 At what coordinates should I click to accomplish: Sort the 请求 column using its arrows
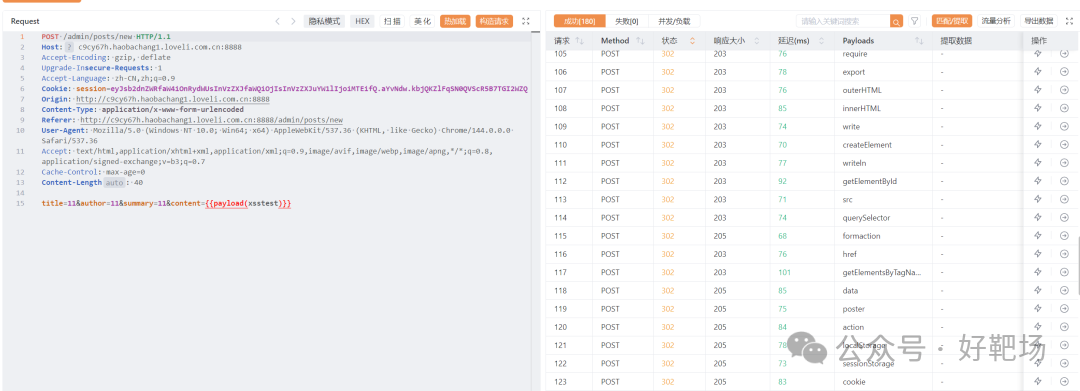coord(579,41)
